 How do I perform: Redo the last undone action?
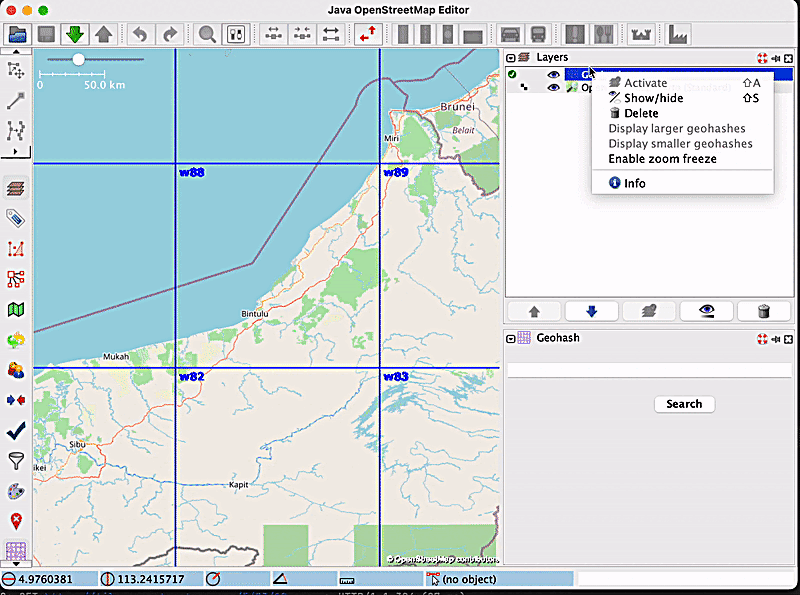pyautogui.click(x=169, y=35)
